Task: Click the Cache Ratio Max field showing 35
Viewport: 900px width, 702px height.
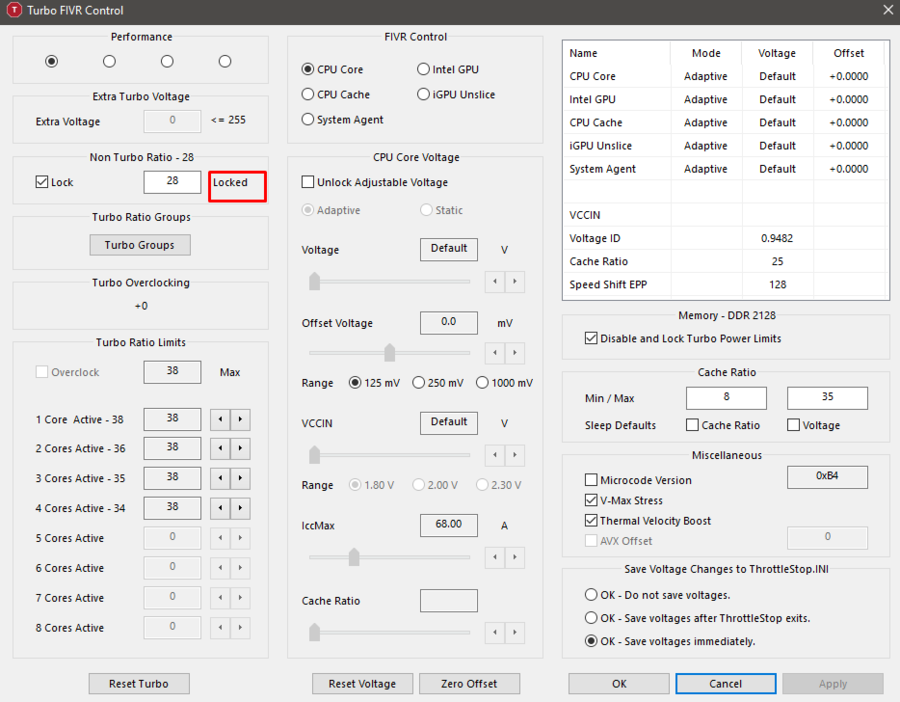Action: tap(827, 397)
